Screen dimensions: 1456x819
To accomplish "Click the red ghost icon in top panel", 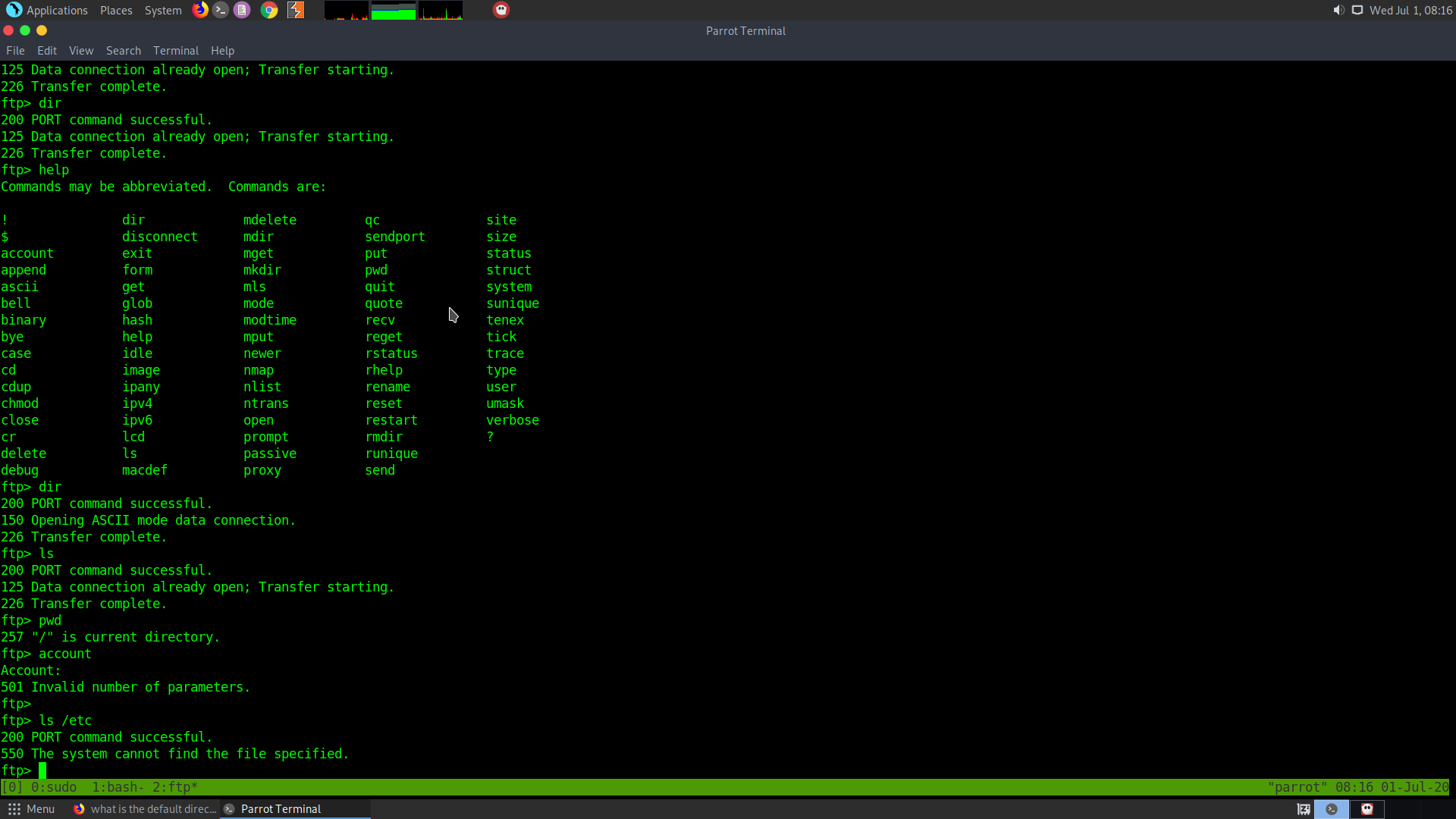I will pos(501,10).
